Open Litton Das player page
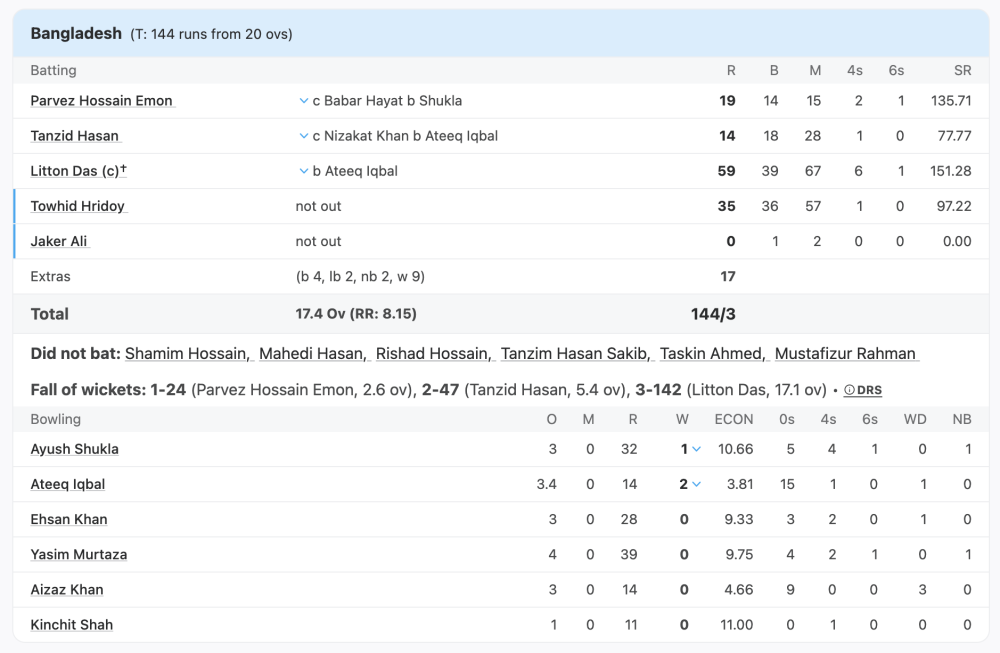Screen dimensions: 1000x653 click(78, 171)
